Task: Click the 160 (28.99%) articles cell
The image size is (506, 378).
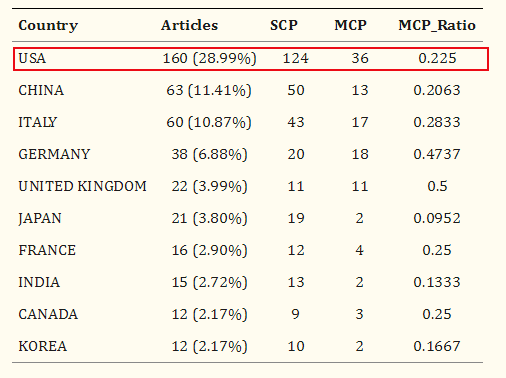Action: (x=209, y=59)
